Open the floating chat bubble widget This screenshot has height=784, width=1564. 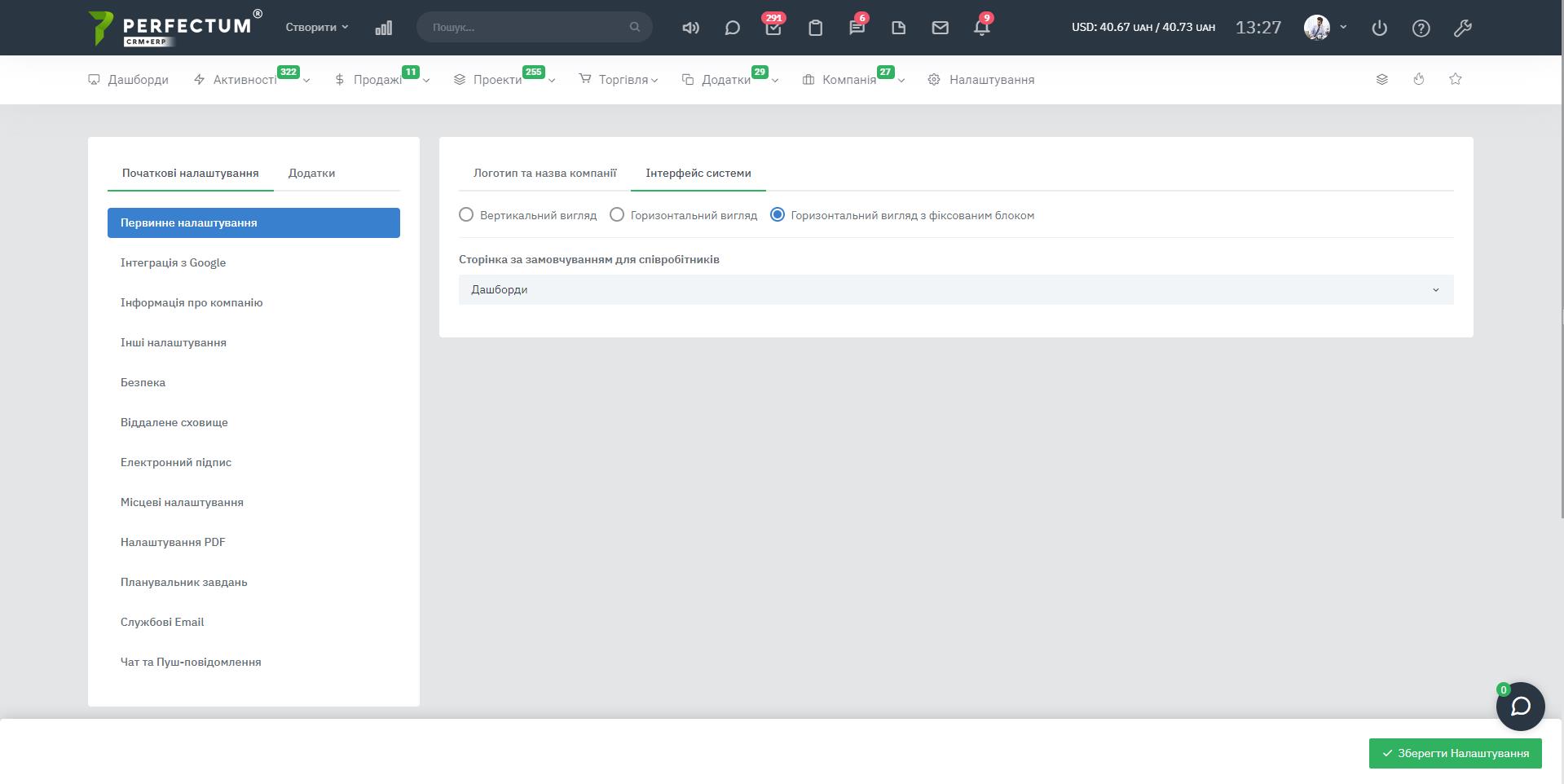[x=1520, y=706]
